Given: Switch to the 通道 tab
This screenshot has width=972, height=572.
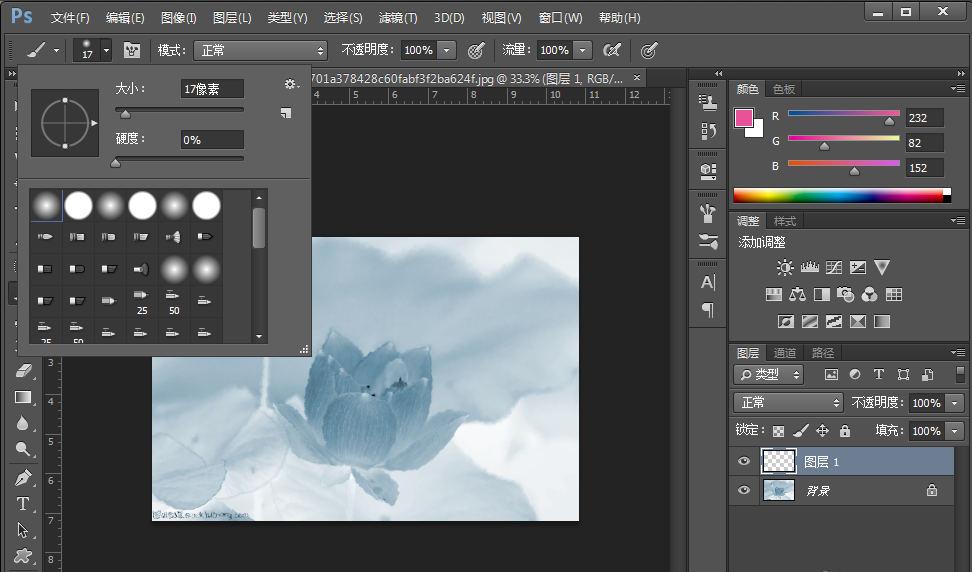Looking at the screenshot, I should coord(785,353).
